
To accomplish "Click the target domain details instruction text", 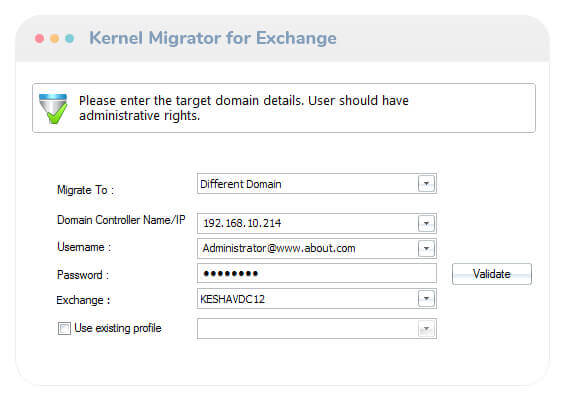I will pos(244,108).
